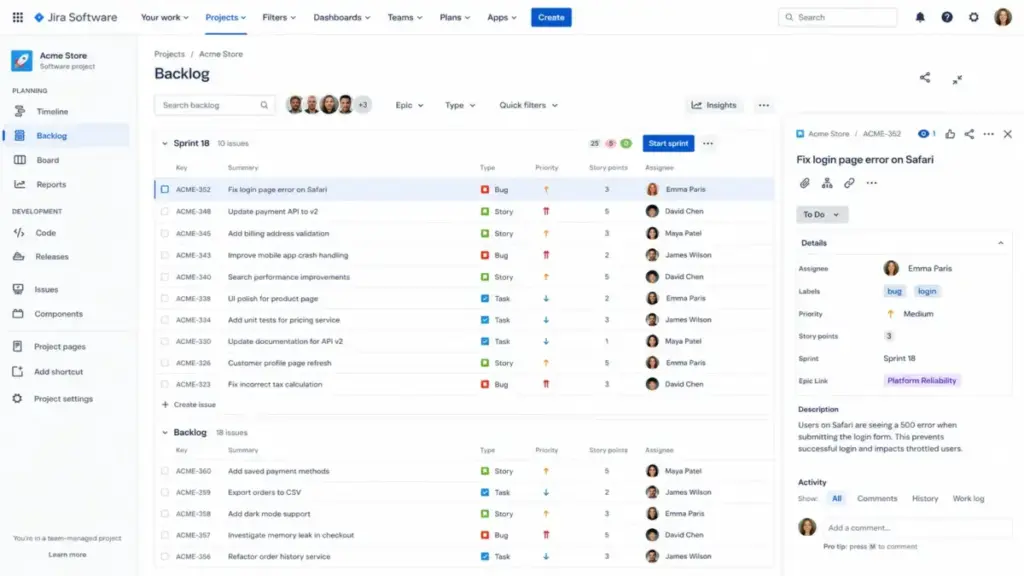This screenshot has height=576, width=1024.
Task: Open Reports in the sidebar
Action: pyautogui.click(x=51, y=184)
